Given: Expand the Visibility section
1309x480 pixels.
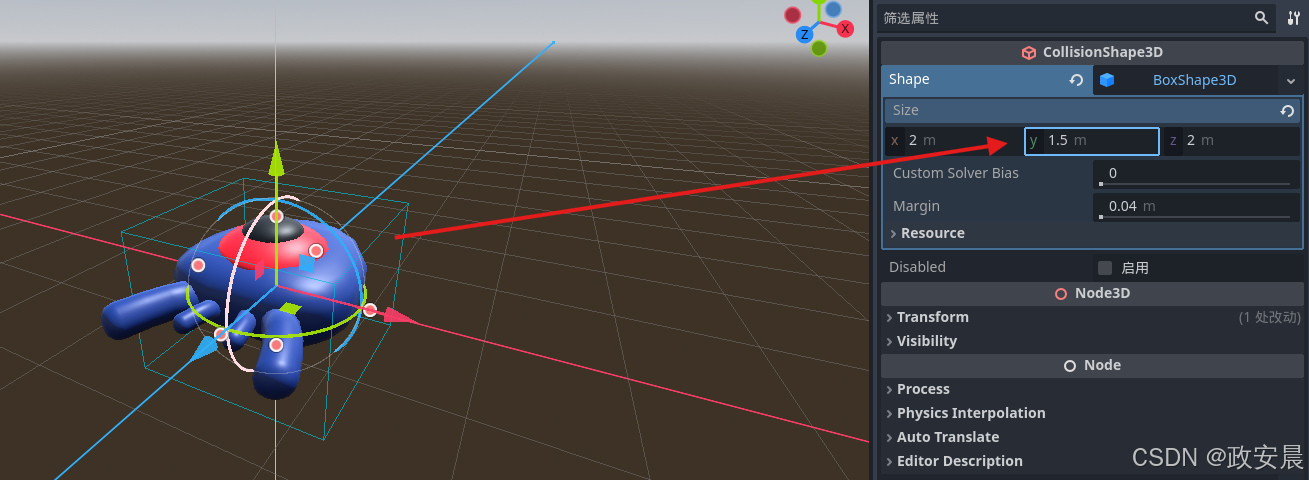Looking at the screenshot, I should [x=922, y=341].
